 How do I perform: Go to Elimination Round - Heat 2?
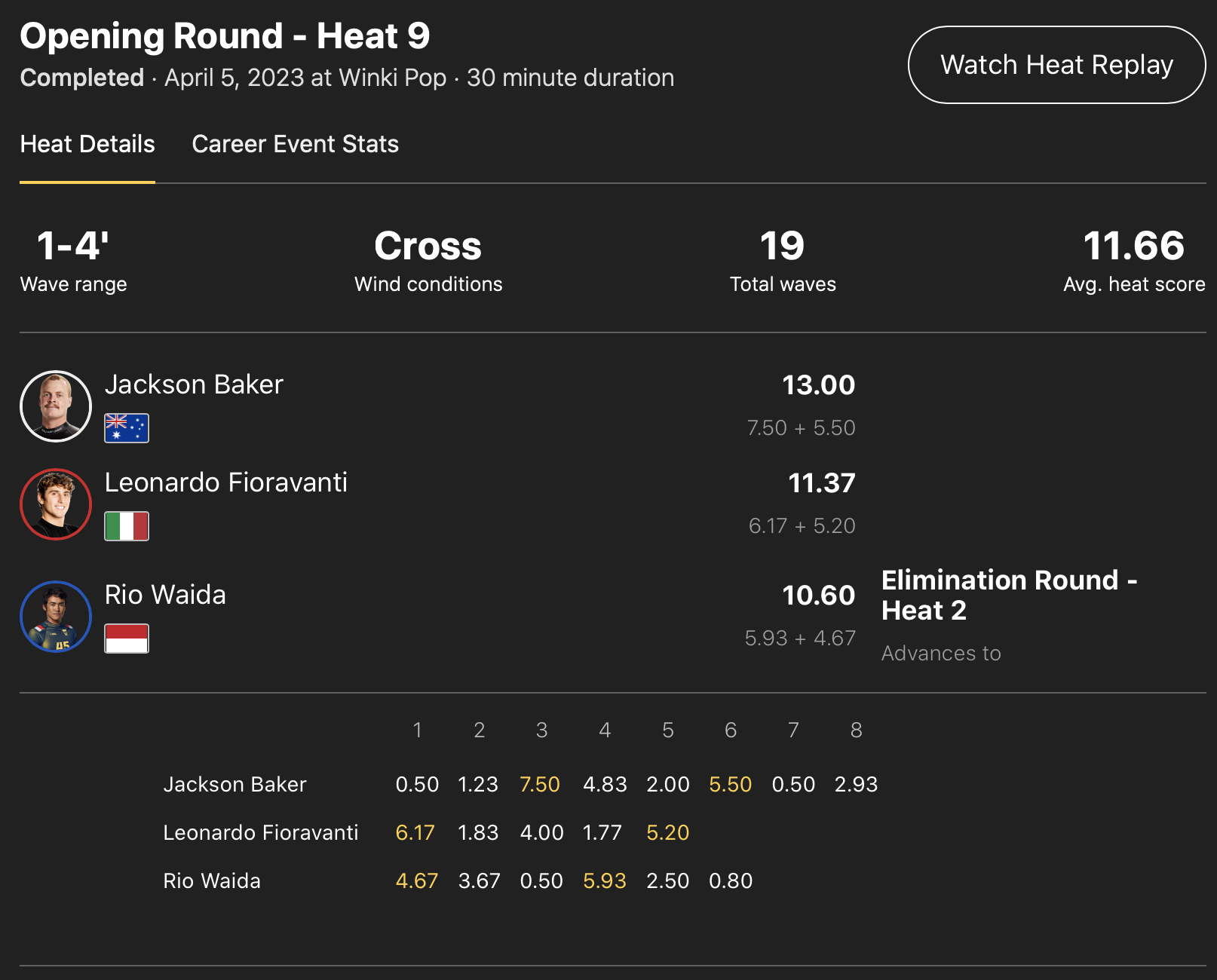pos(1009,595)
